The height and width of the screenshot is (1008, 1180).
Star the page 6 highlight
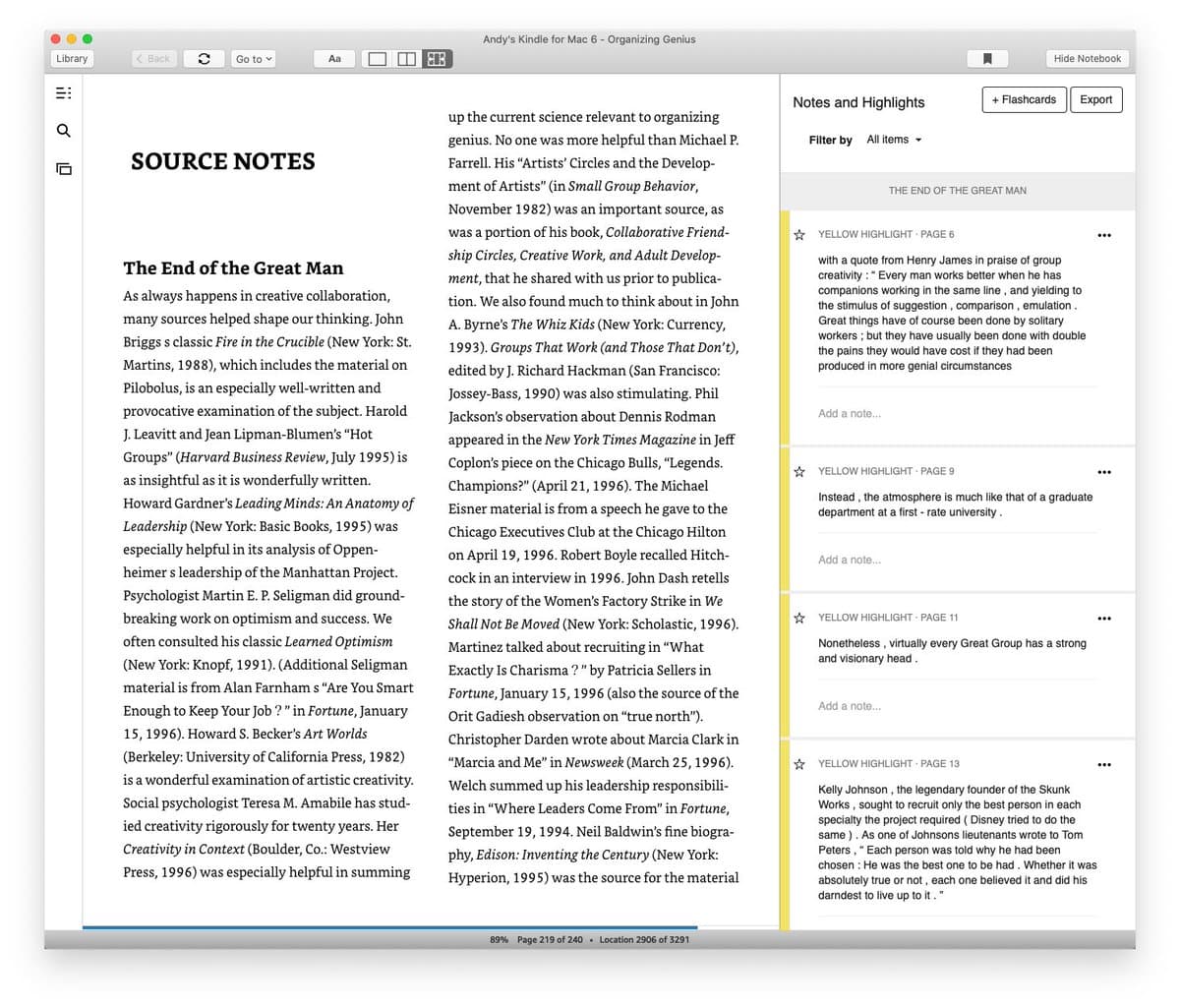click(798, 234)
